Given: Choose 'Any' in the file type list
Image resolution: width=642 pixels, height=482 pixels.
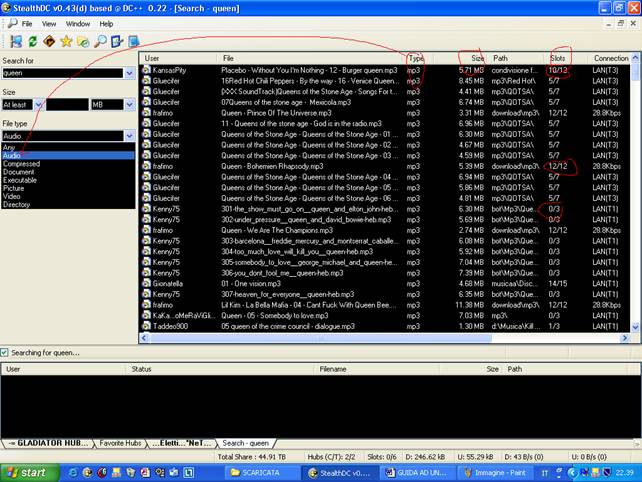Looking at the screenshot, I should pyautogui.click(x=68, y=147).
